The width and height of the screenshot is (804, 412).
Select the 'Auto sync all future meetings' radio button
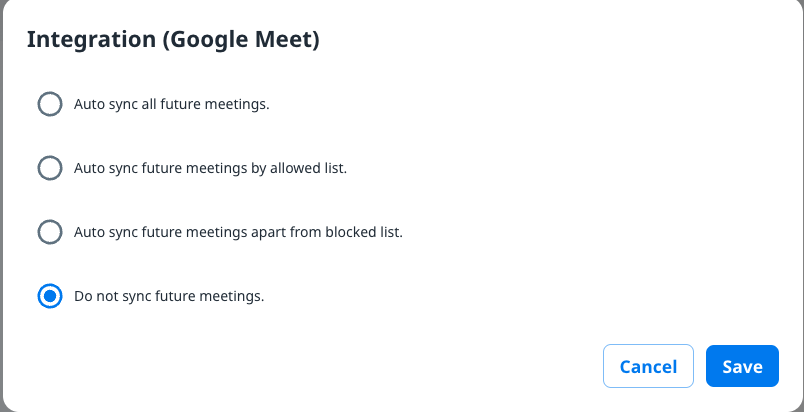click(50, 104)
